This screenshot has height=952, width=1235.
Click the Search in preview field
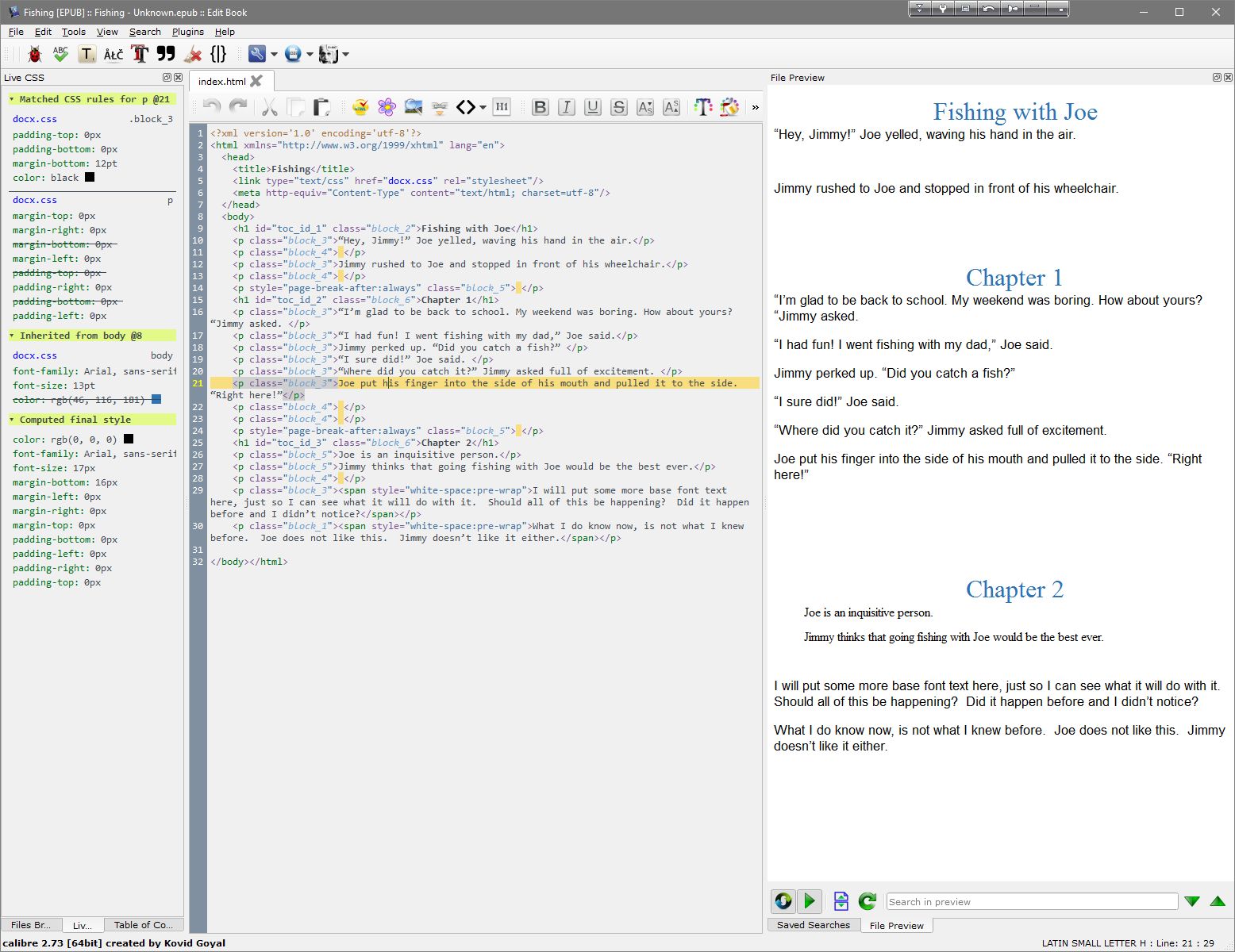tap(1031, 902)
